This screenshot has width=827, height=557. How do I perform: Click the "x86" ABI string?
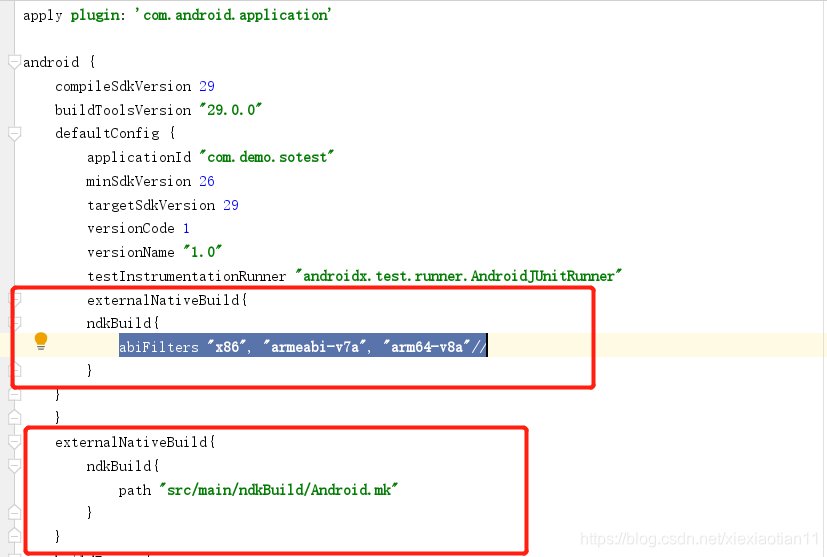[x=227, y=347]
